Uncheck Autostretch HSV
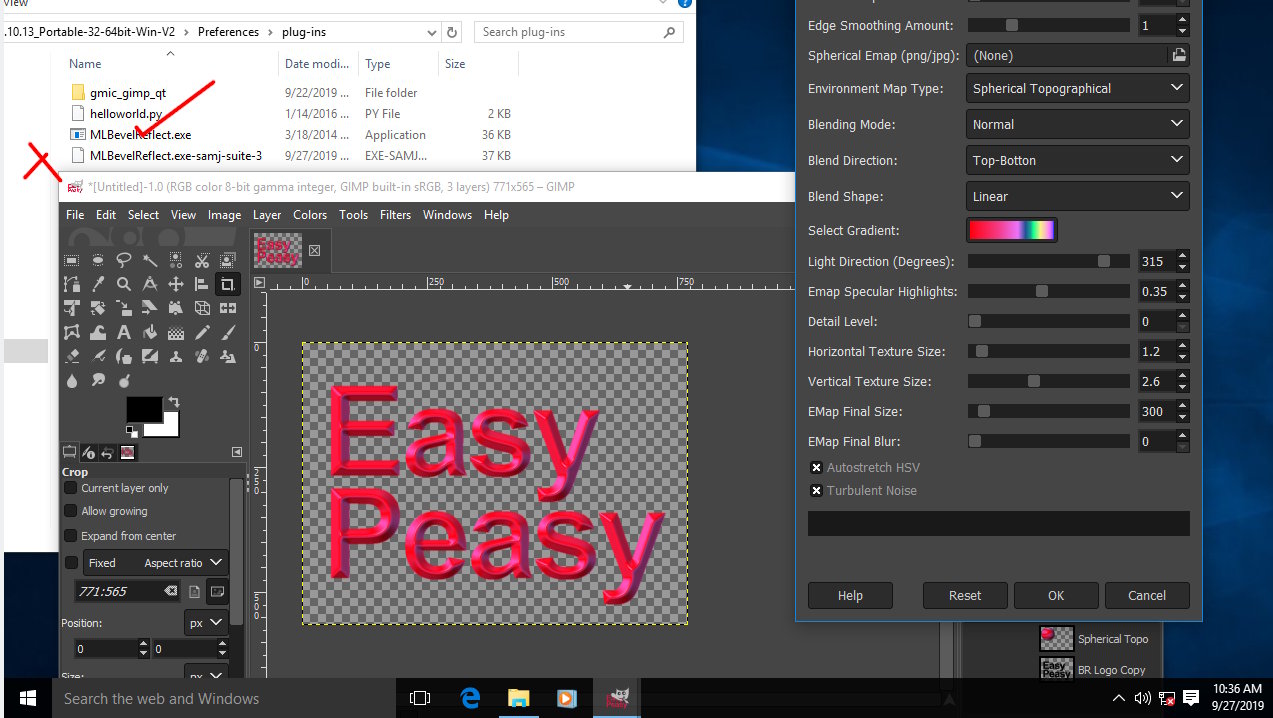This screenshot has width=1273, height=718. (816, 468)
